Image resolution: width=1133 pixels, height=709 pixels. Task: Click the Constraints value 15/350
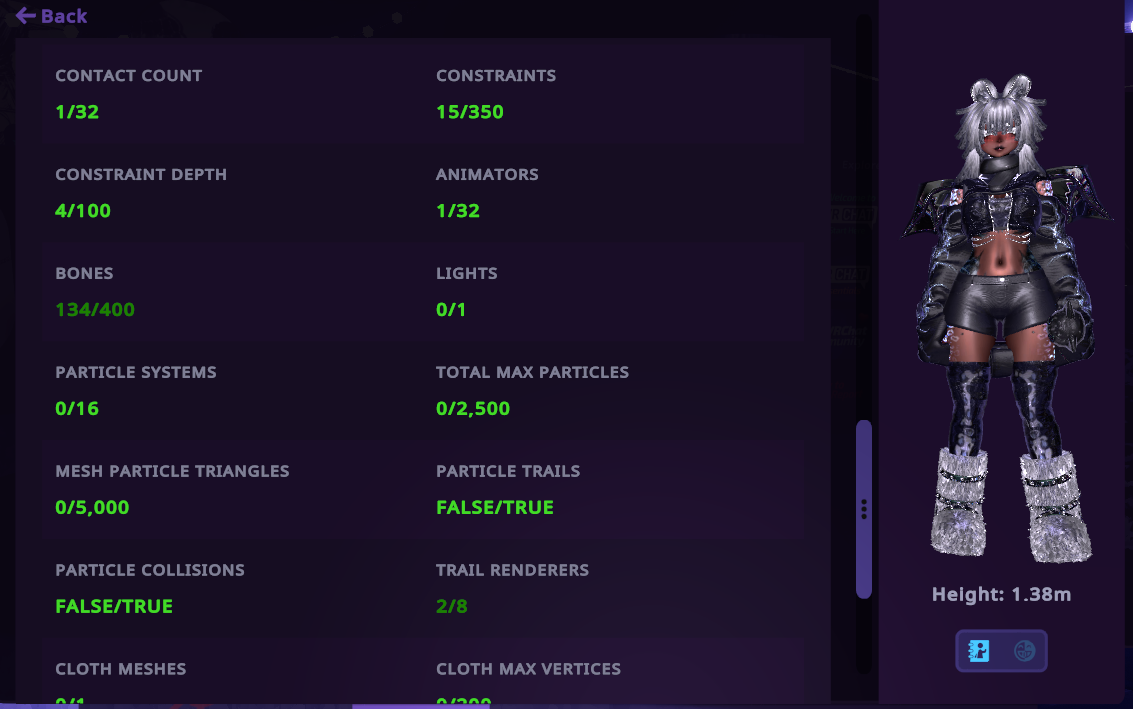pyautogui.click(x=470, y=112)
